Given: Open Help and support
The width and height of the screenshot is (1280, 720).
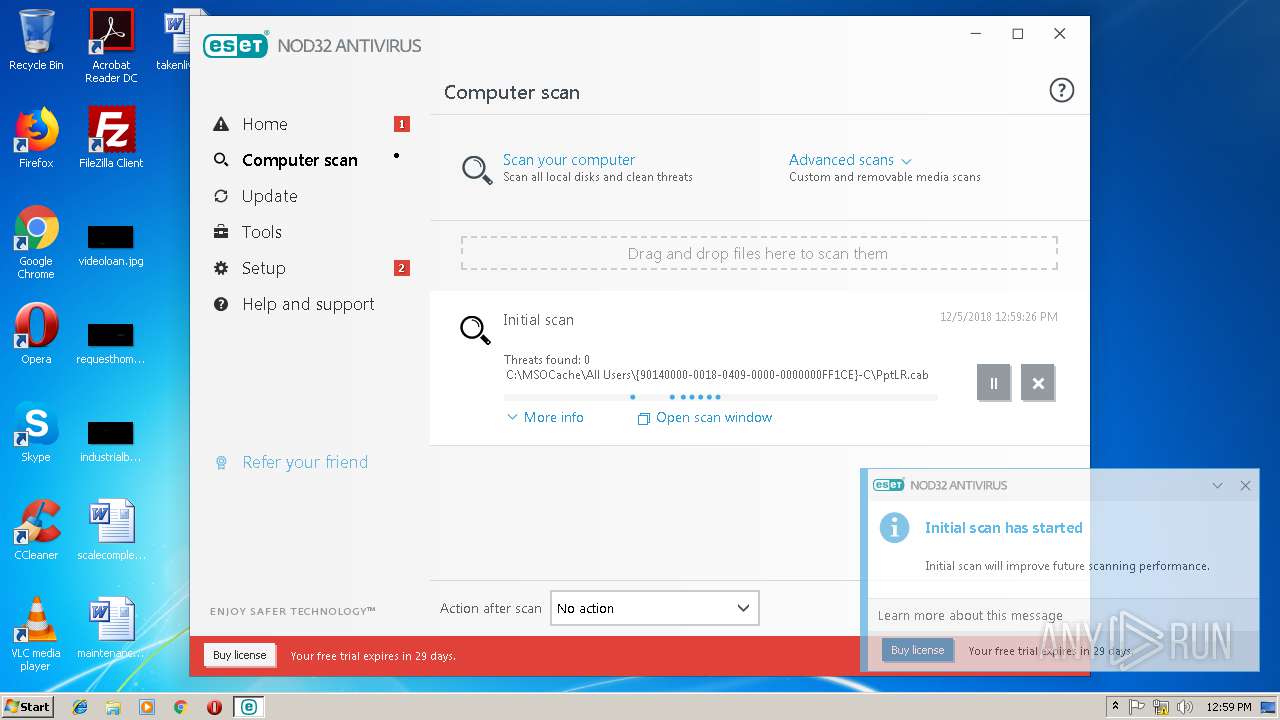Looking at the screenshot, I should pyautogui.click(x=308, y=304).
